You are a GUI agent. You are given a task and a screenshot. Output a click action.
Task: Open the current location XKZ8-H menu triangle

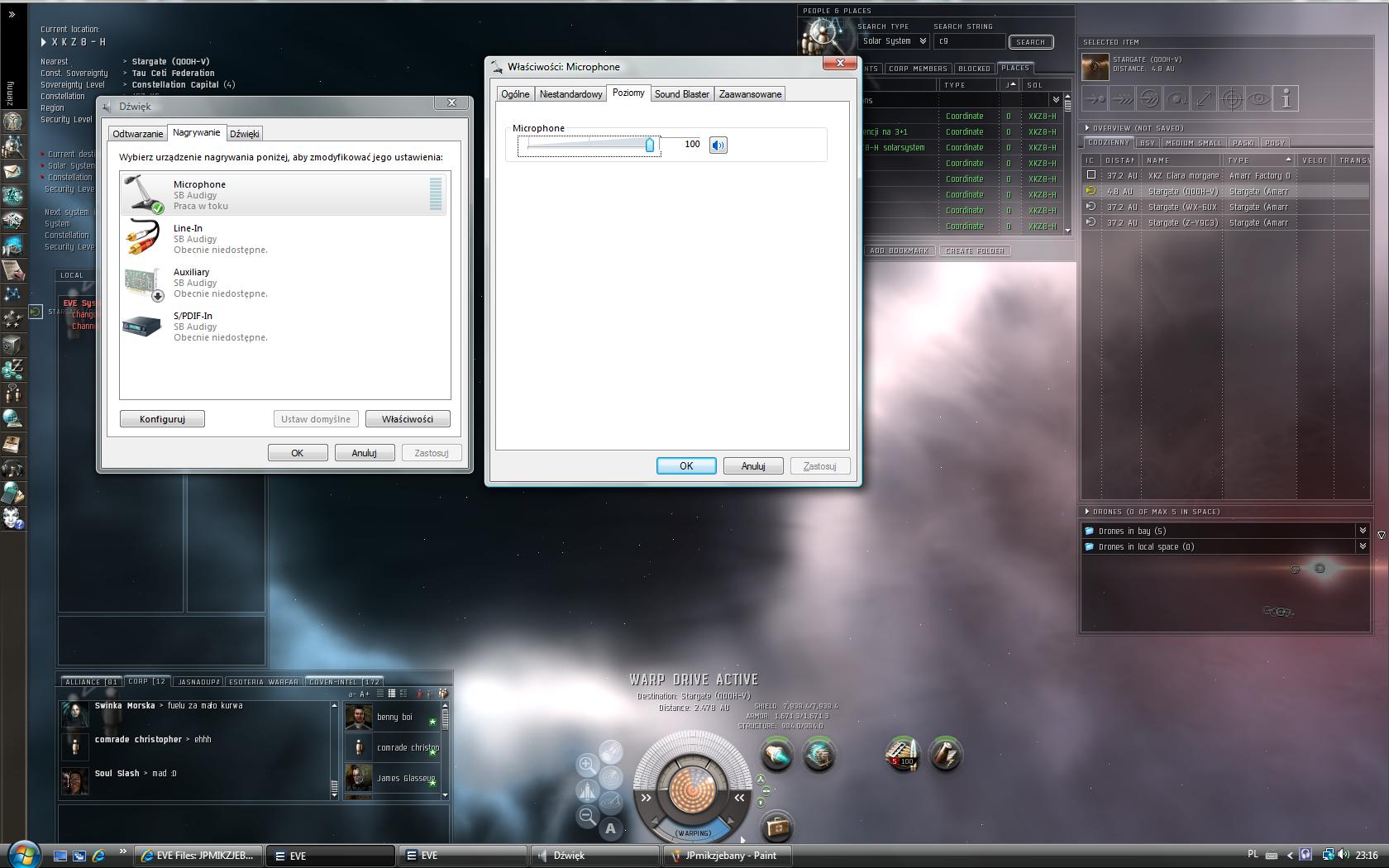[44, 42]
